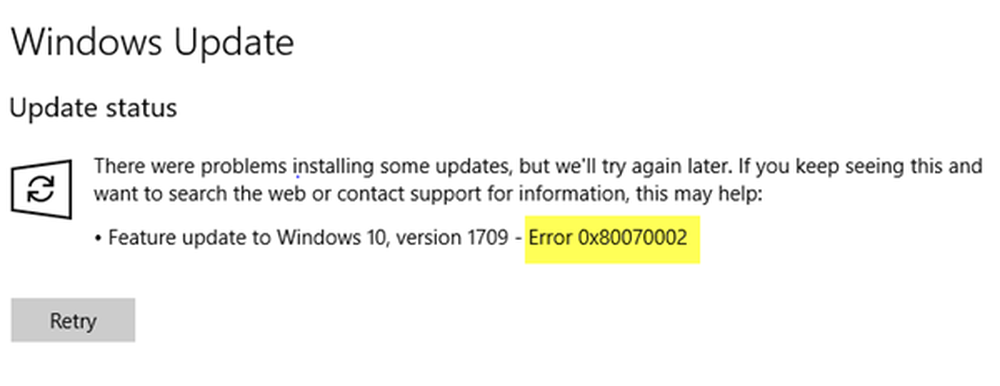This screenshot has height=386, width=1000.
Task: Click the highlighted Error 0x80070002 text
Action: [x=608, y=238]
